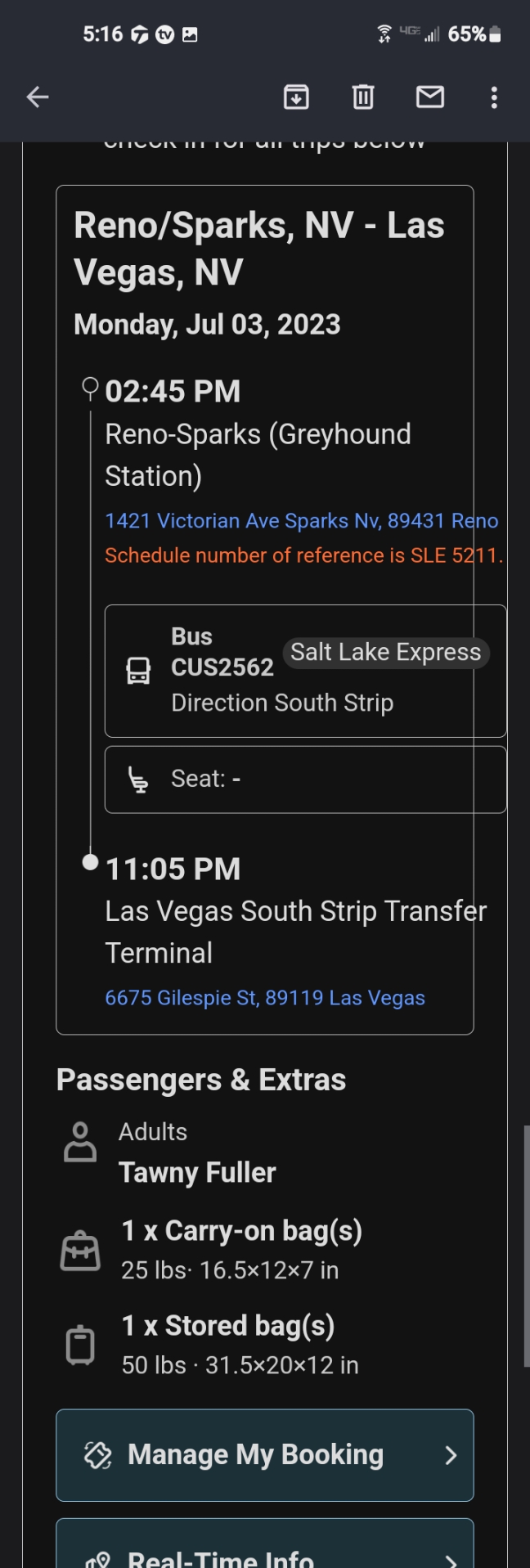Expand Manage My Booking chevron
The height and width of the screenshot is (1568, 530).
tap(451, 1455)
